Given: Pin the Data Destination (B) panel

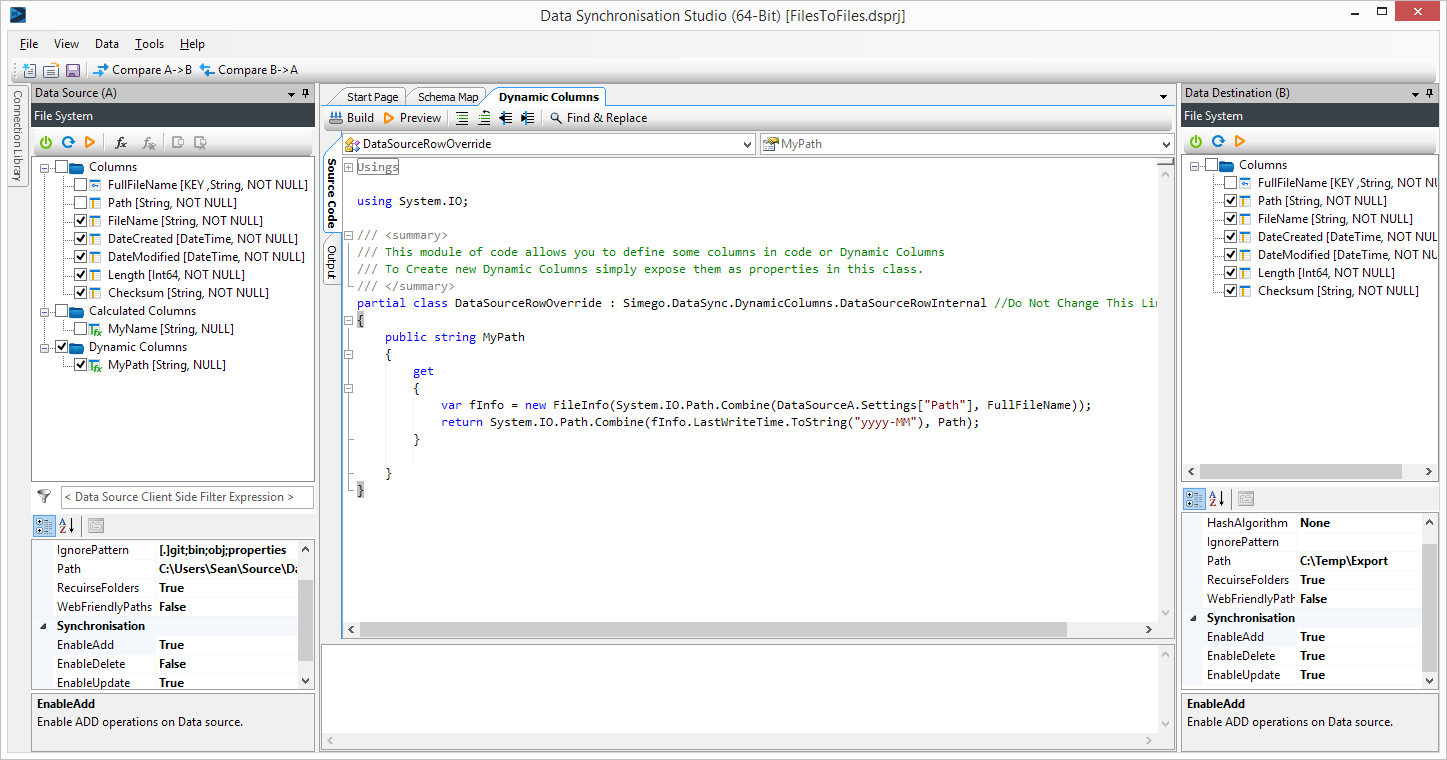Looking at the screenshot, I should point(1432,93).
